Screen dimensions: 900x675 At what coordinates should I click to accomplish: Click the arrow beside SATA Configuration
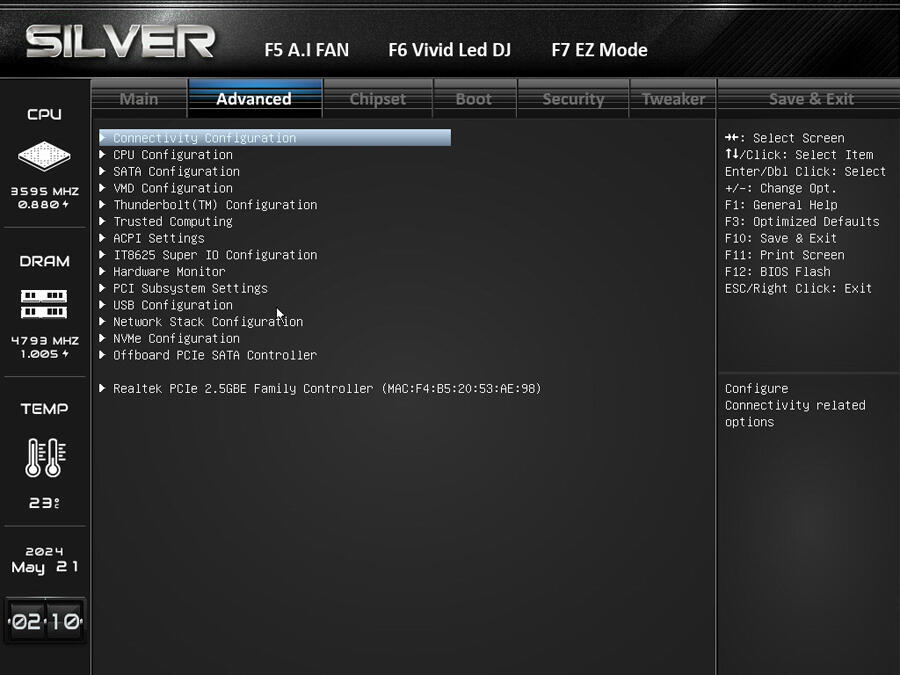(102, 171)
